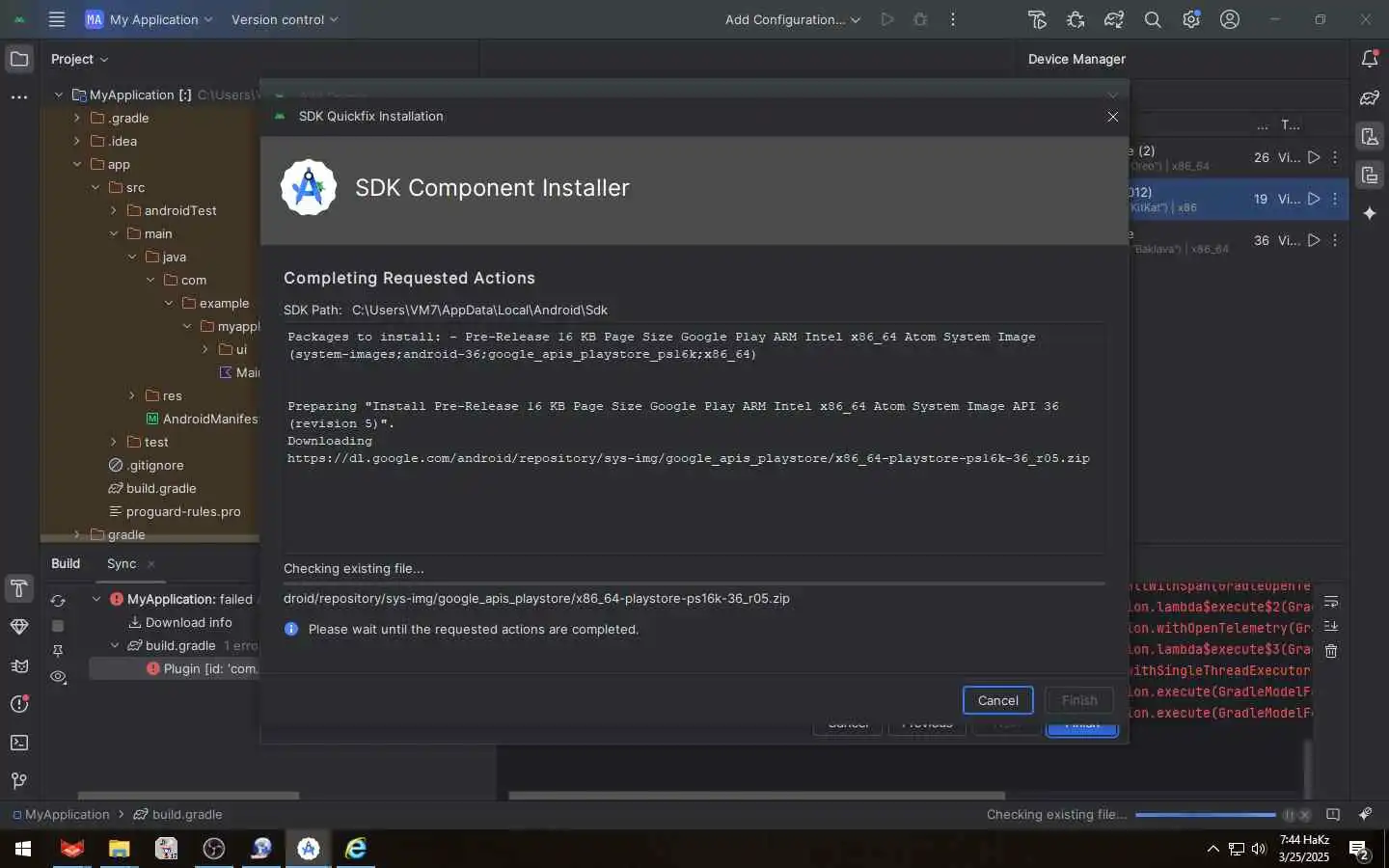This screenshot has height=868, width=1389.
Task: Open the App Quality Insights gem icon
Action: click(x=18, y=627)
